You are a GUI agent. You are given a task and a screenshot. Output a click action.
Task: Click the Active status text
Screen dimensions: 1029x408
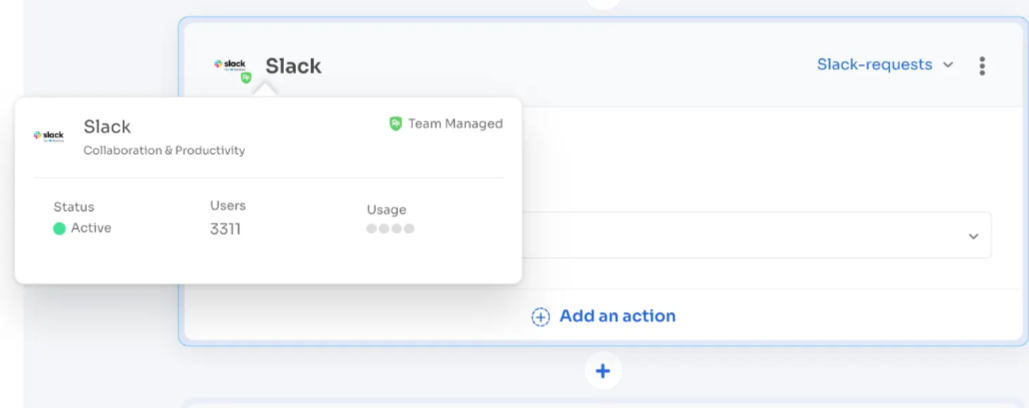(91, 228)
